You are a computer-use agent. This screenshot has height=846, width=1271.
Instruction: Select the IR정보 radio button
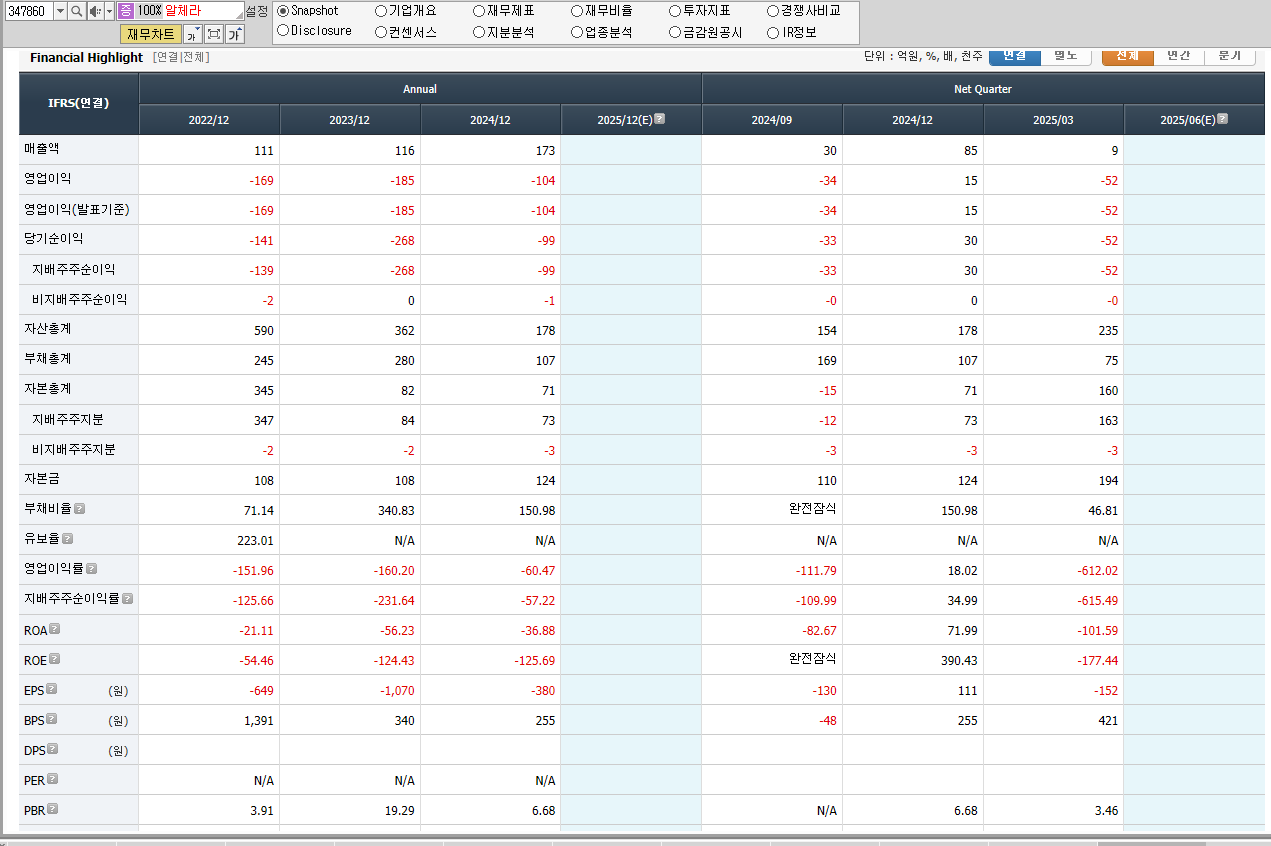click(773, 32)
